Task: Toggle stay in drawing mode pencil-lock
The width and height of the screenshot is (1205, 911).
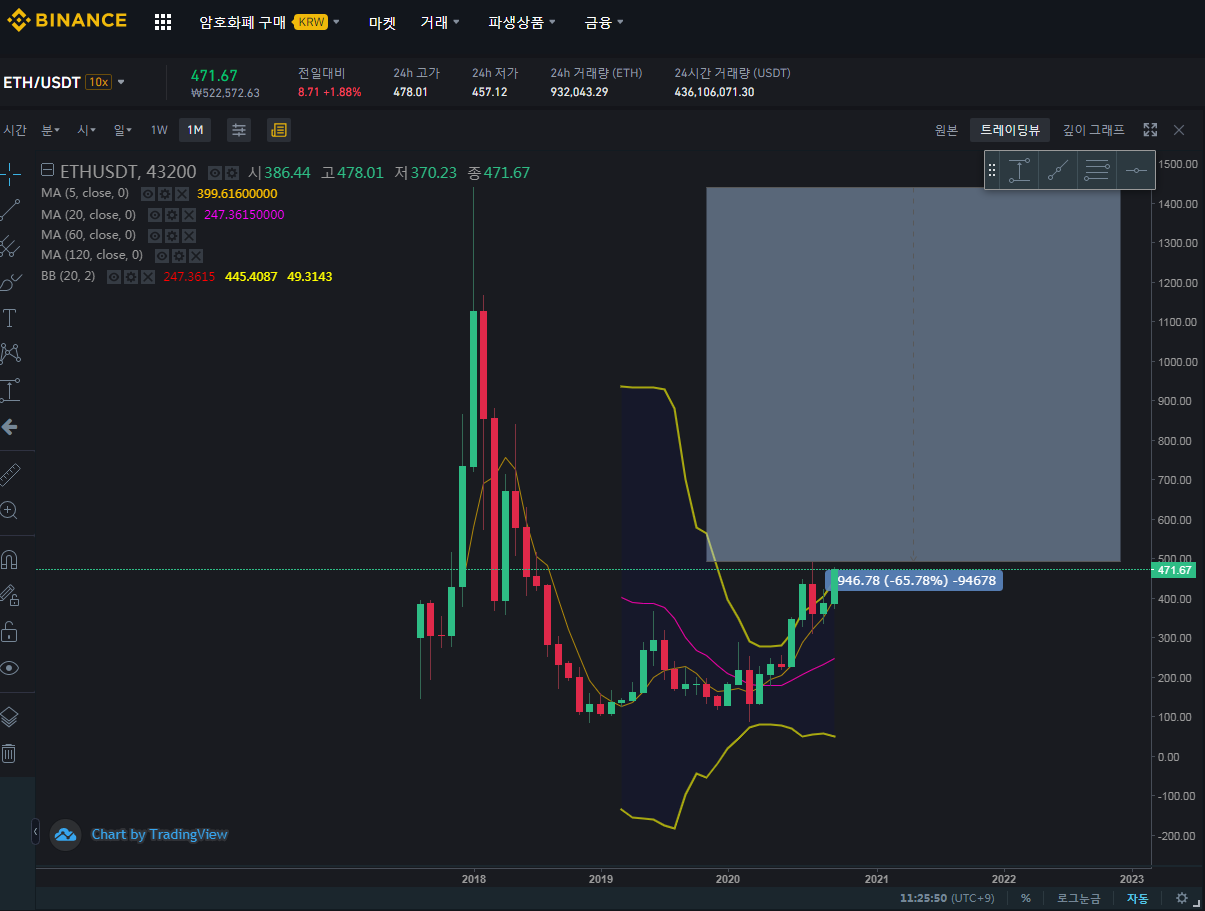Action: (x=10, y=596)
